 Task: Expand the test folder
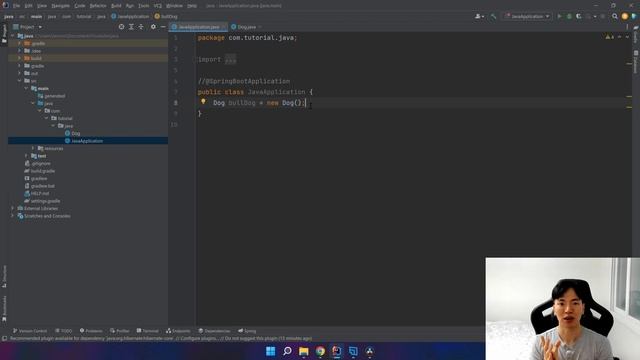point(26,156)
